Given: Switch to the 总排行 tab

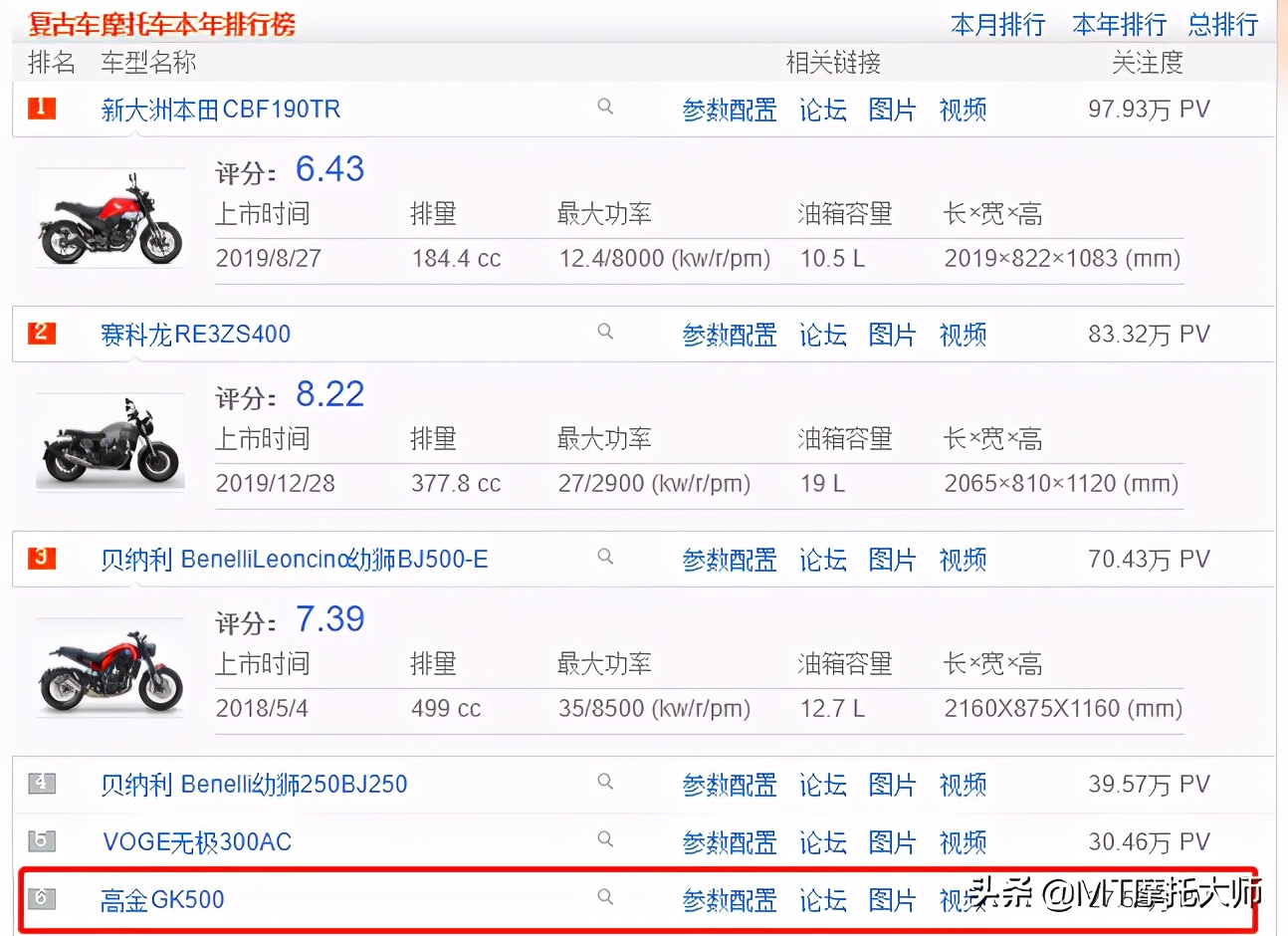Looking at the screenshot, I should 1221,24.
